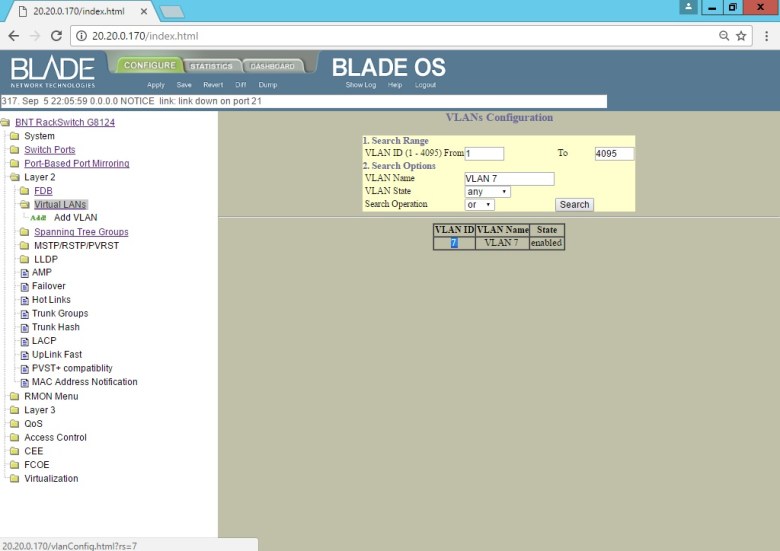The width and height of the screenshot is (780, 551).
Task: Click the CEE folder icon
Action: tap(14, 451)
